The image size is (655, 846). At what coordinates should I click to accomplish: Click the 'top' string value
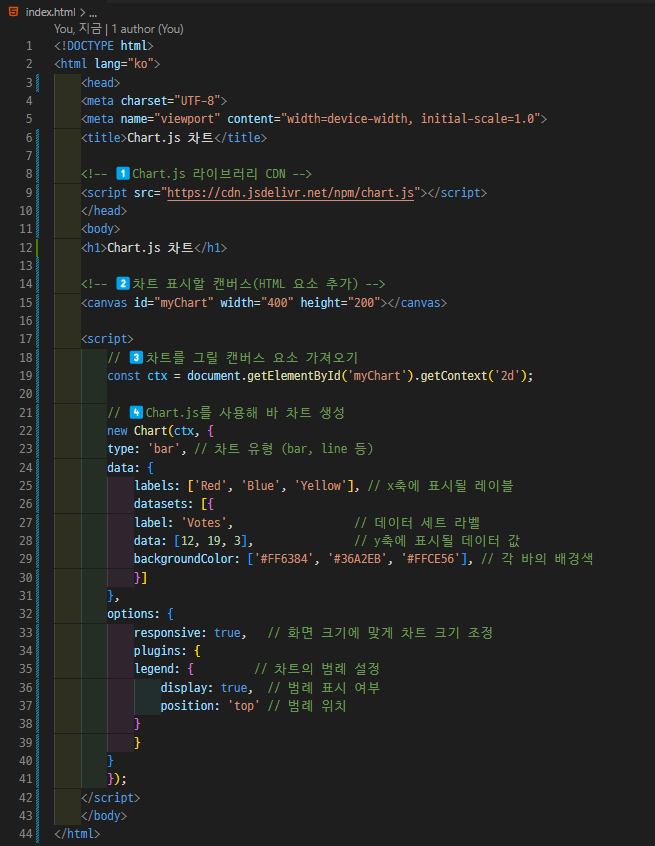[x=243, y=706]
